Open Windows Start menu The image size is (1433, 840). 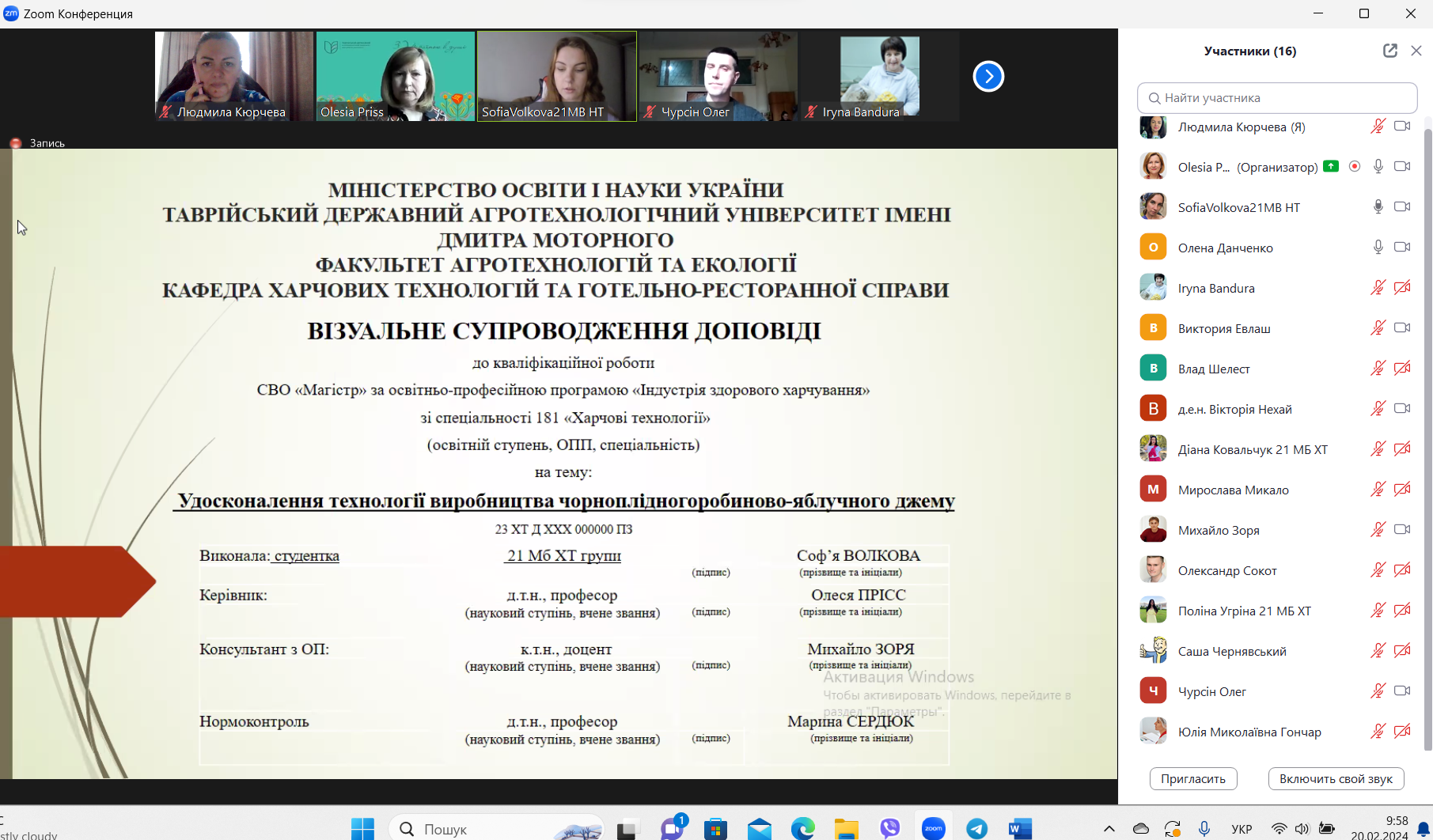[362, 828]
